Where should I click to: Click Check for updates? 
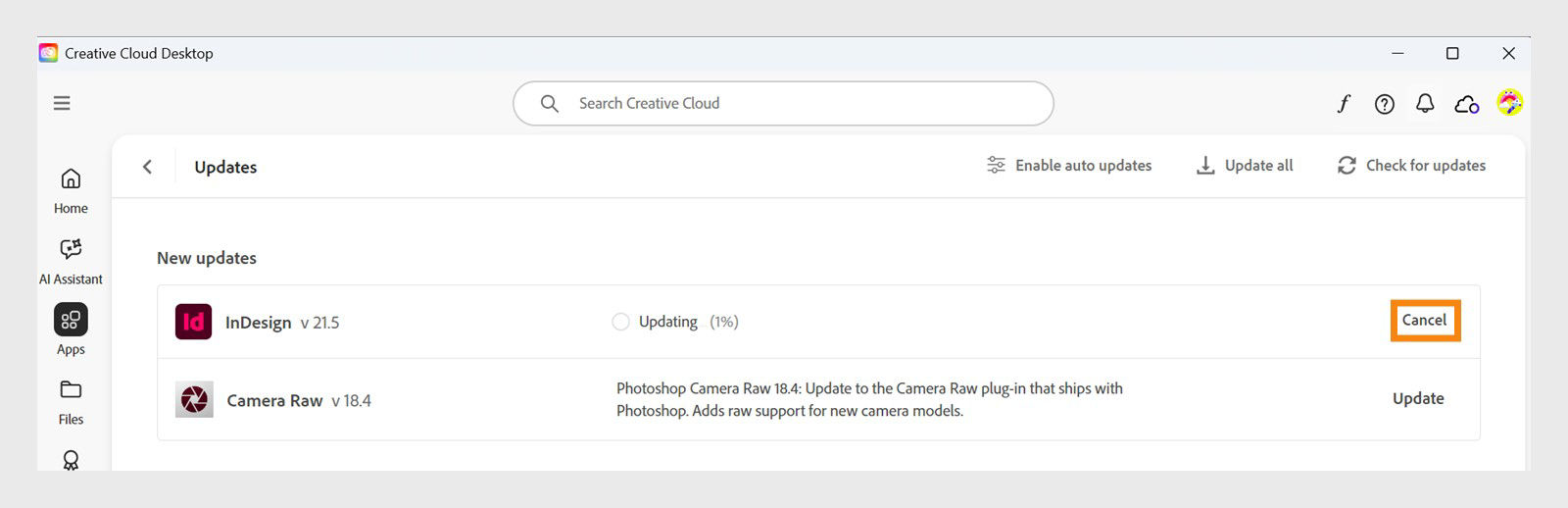coord(1411,166)
